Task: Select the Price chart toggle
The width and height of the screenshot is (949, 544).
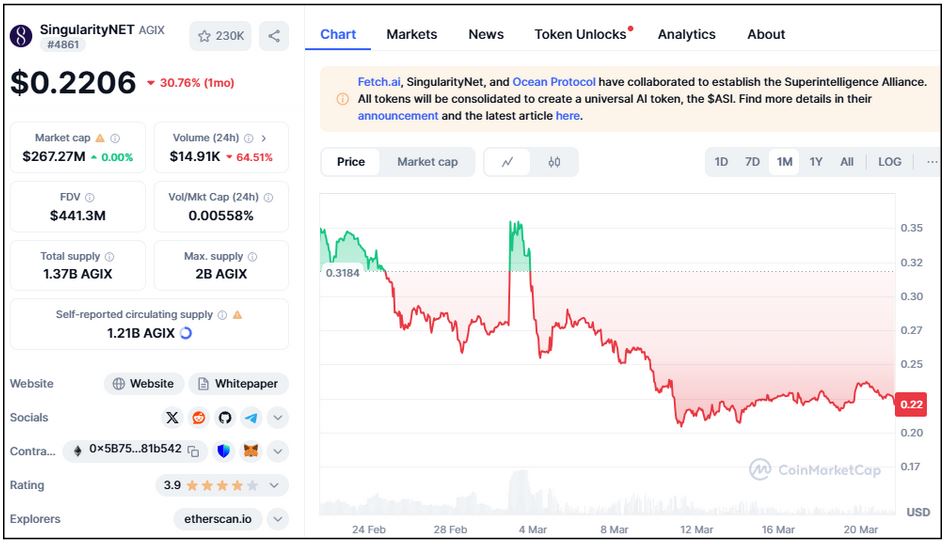Action: point(351,162)
